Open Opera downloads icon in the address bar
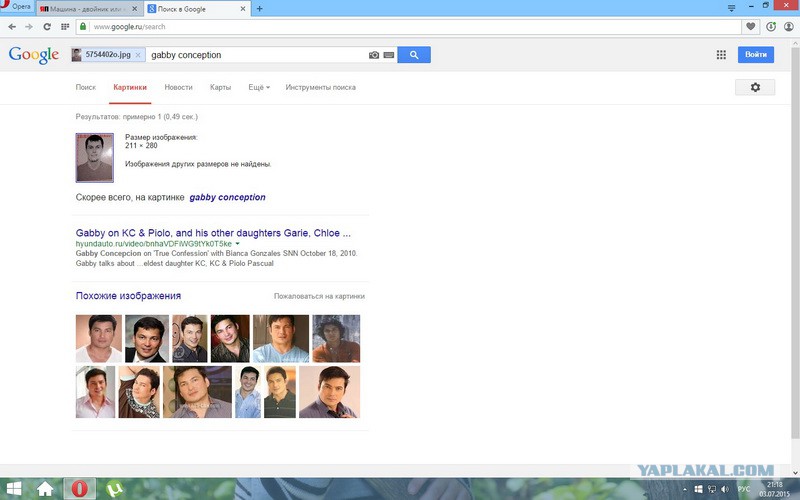Viewport: 800px width, 500px height. tap(771, 27)
